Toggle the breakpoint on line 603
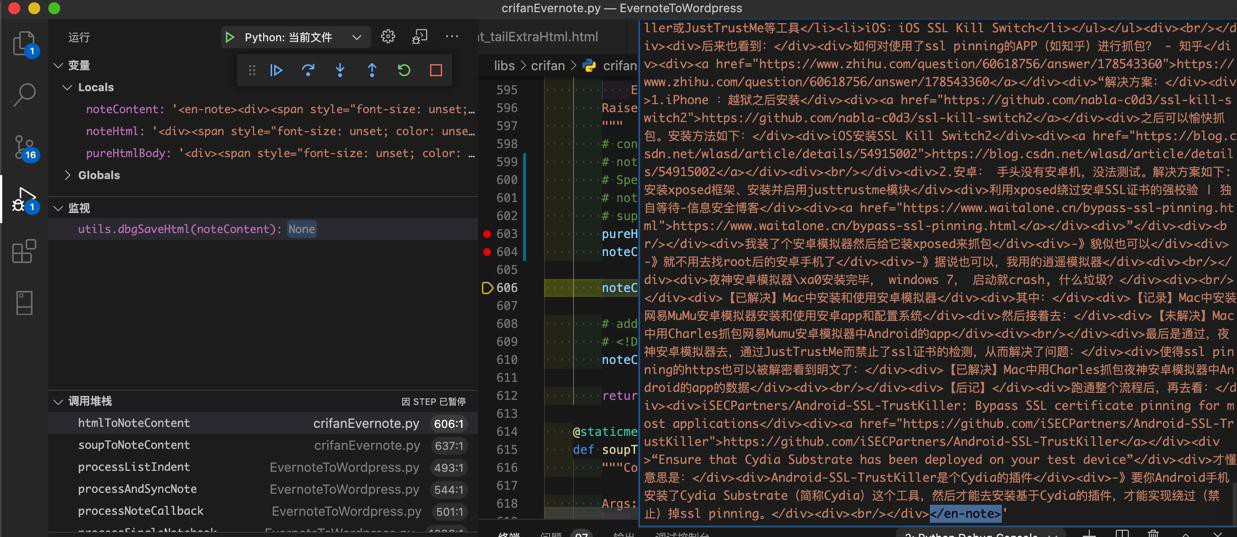This screenshot has width=1237, height=537. tap(487, 234)
